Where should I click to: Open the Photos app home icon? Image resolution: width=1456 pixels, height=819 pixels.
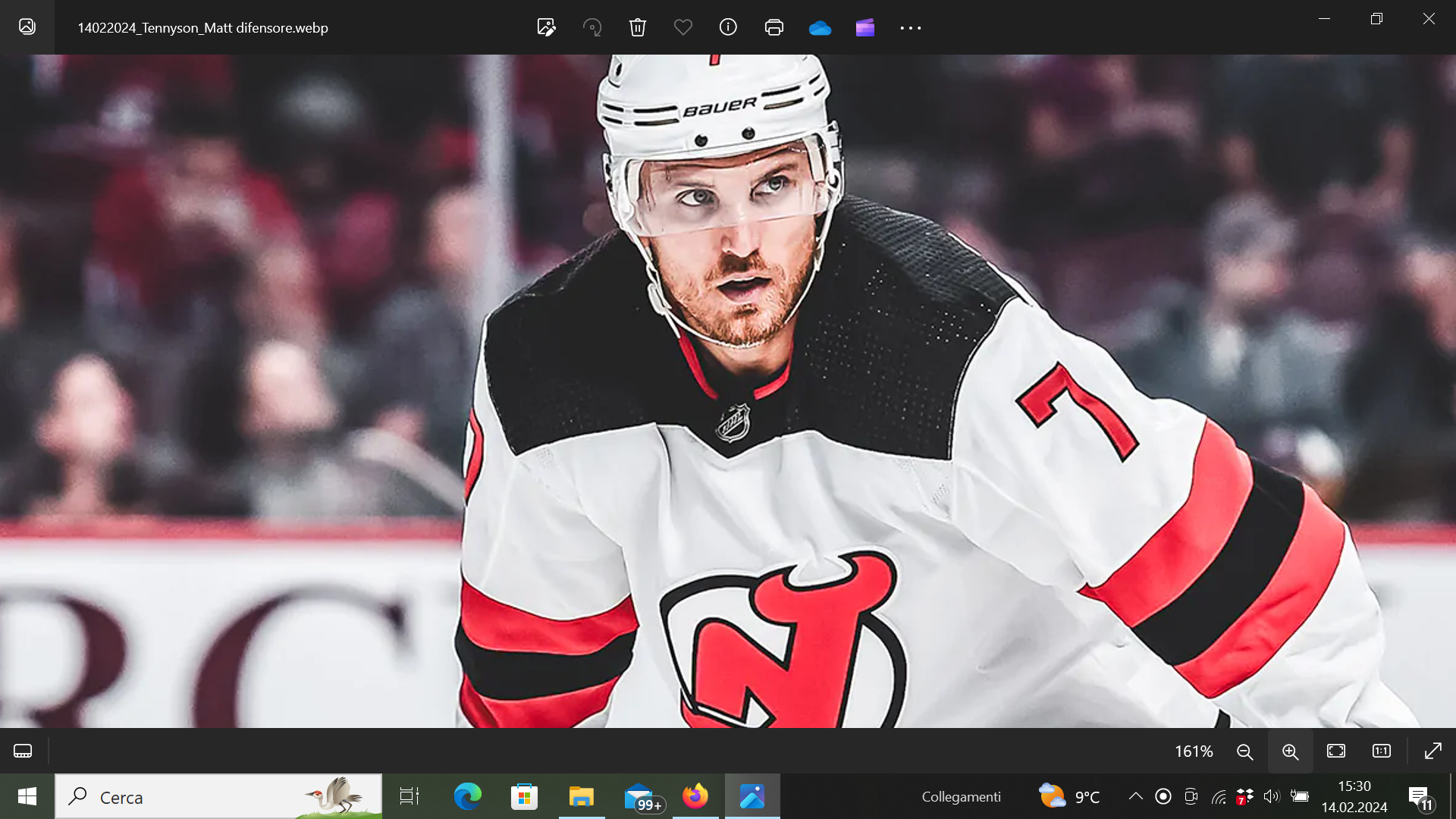27,27
